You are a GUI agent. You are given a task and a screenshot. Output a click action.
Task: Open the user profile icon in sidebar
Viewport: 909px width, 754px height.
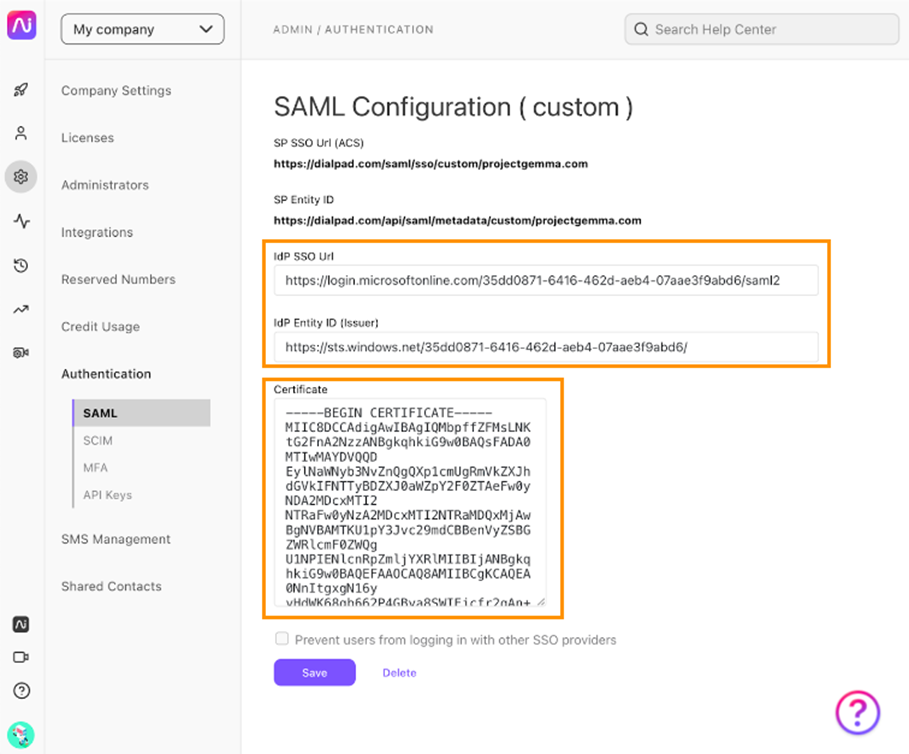coord(21,133)
